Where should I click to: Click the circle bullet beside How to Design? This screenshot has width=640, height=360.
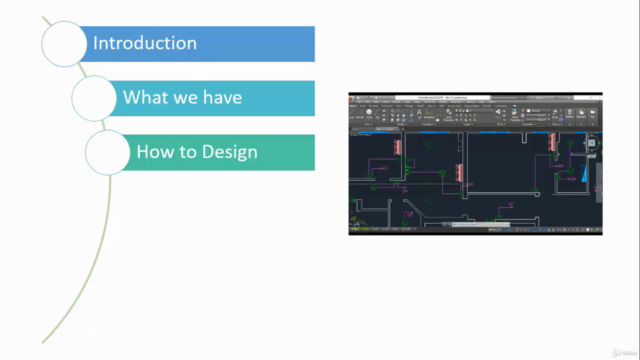click(108, 152)
